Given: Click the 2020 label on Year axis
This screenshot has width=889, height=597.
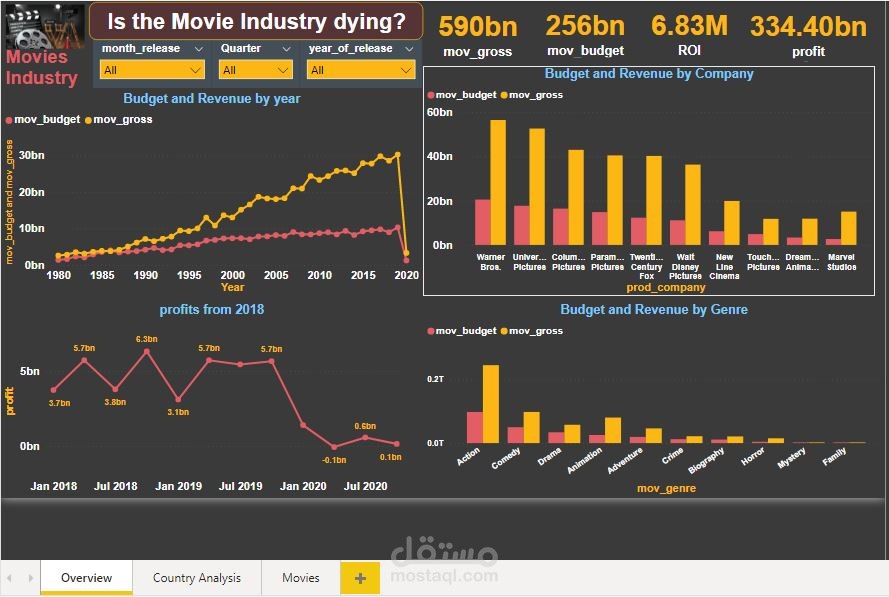Looking at the screenshot, I should pos(407,275).
